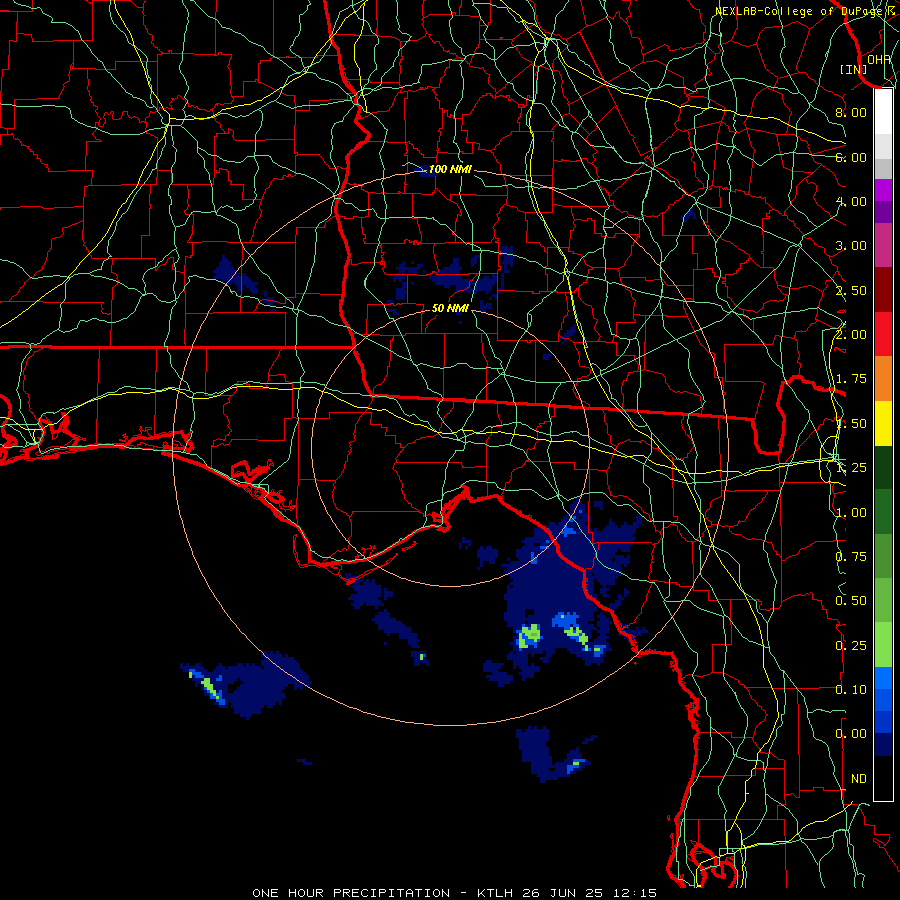Click the 1.00 legend value
The height and width of the screenshot is (900, 900).
point(851,513)
